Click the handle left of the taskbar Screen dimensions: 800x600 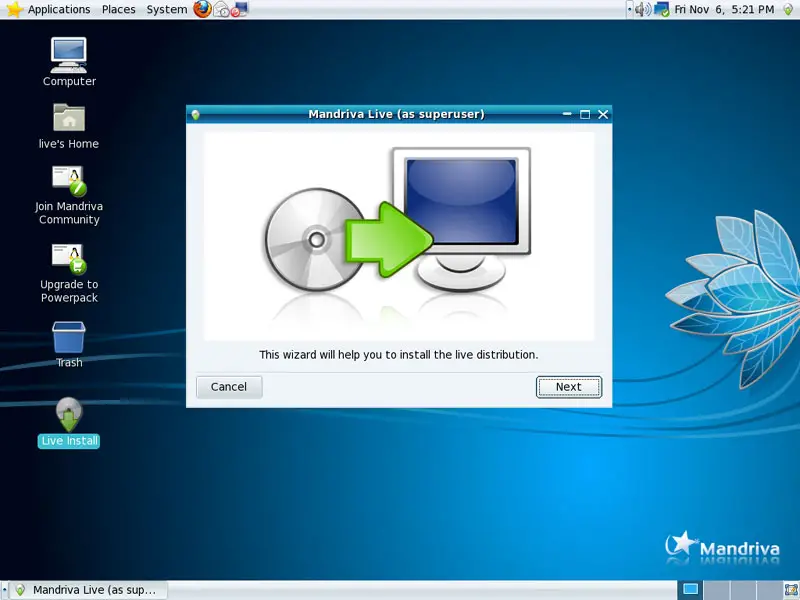click(4, 590)
